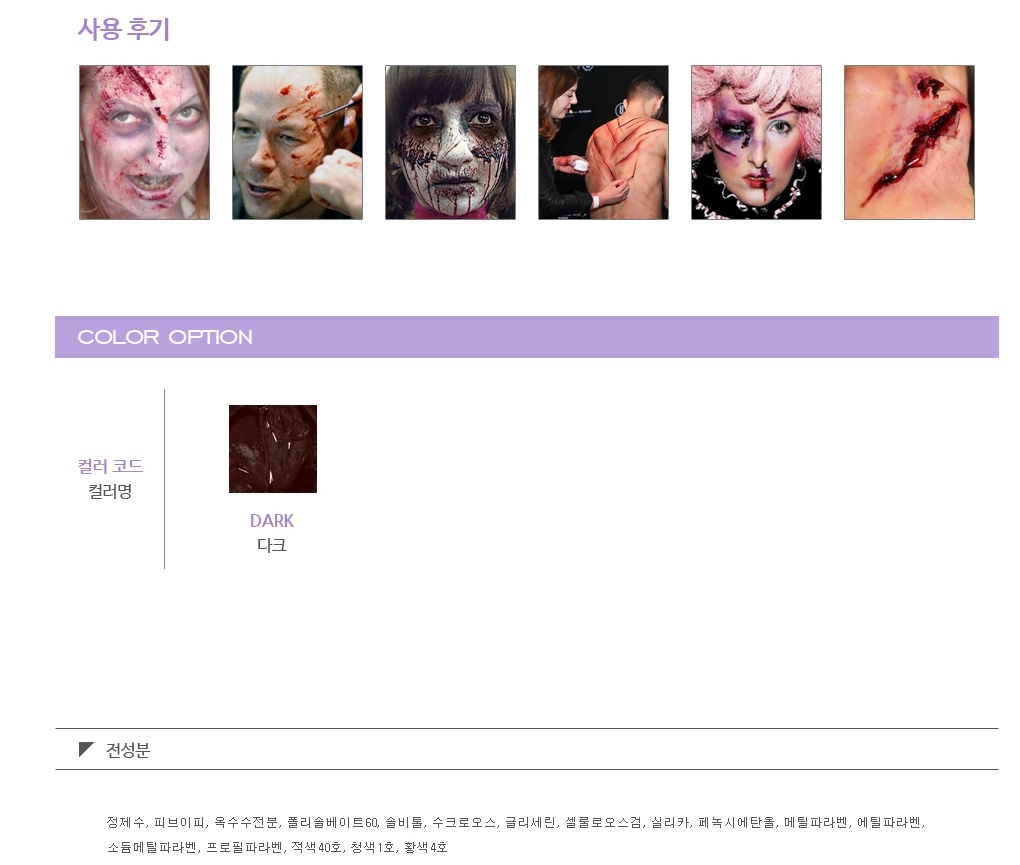Click the 사용 후기 heading
The image size is (1020, 865).
pyautogui.click(x=124, y=29)
